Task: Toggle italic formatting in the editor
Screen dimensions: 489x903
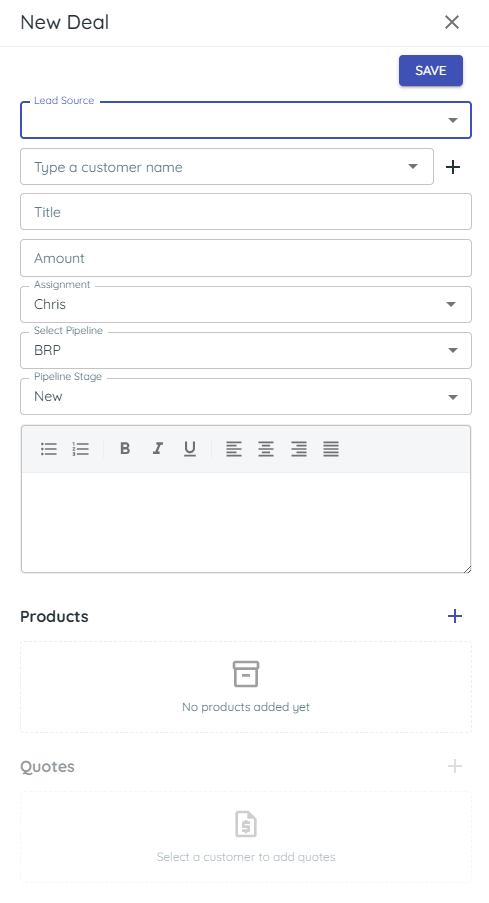Action: 157,448
